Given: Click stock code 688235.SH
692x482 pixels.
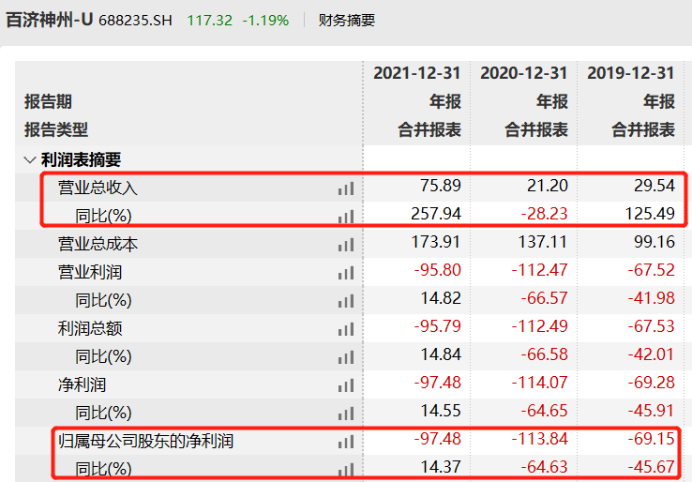Looking at the screenshot, I should tap(135, 21).
